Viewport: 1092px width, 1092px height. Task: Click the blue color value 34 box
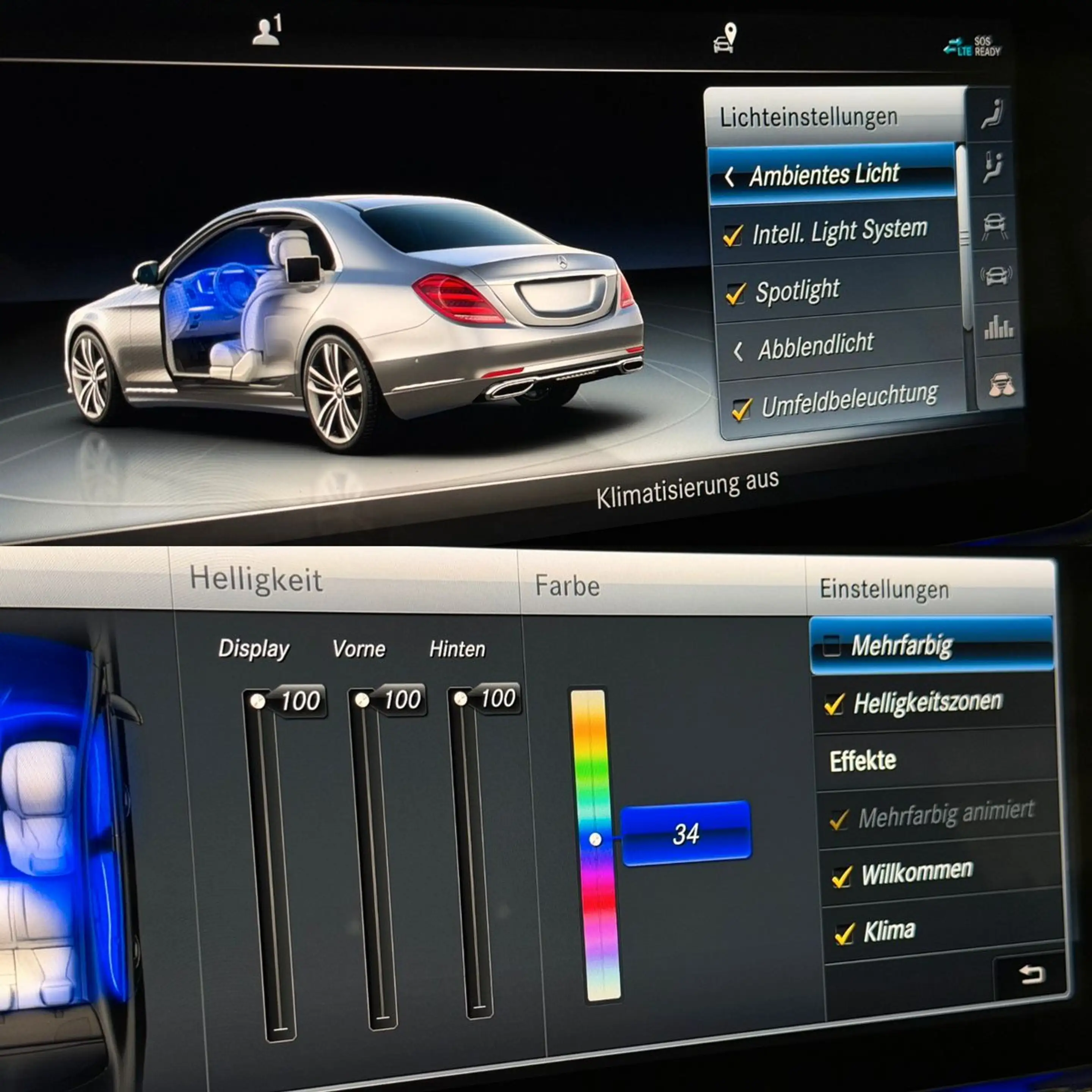[686, 834]
